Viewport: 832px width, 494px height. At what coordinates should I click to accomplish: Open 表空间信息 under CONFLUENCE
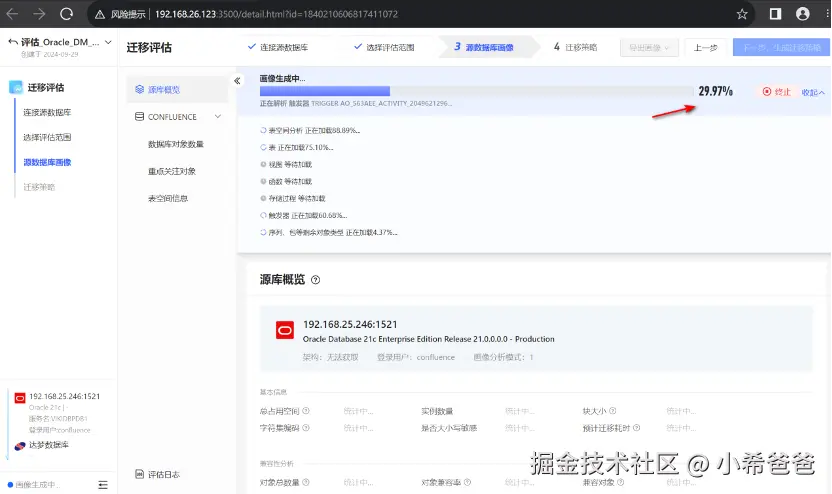(168, 198)
